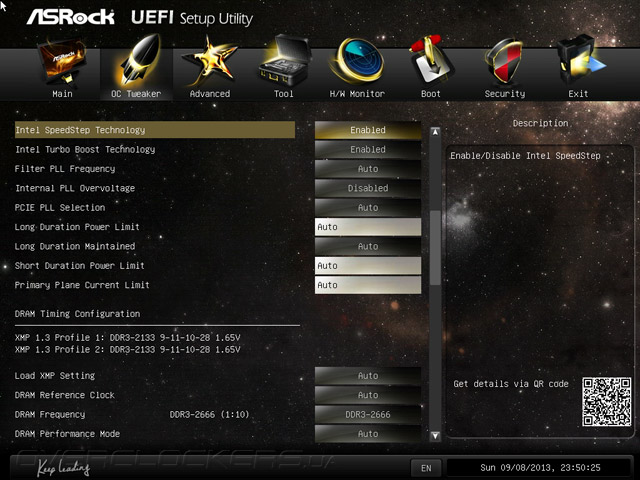Click the Enable/Disable Intel SpeedStep description

pyautogui.click(x=525, y=156)
